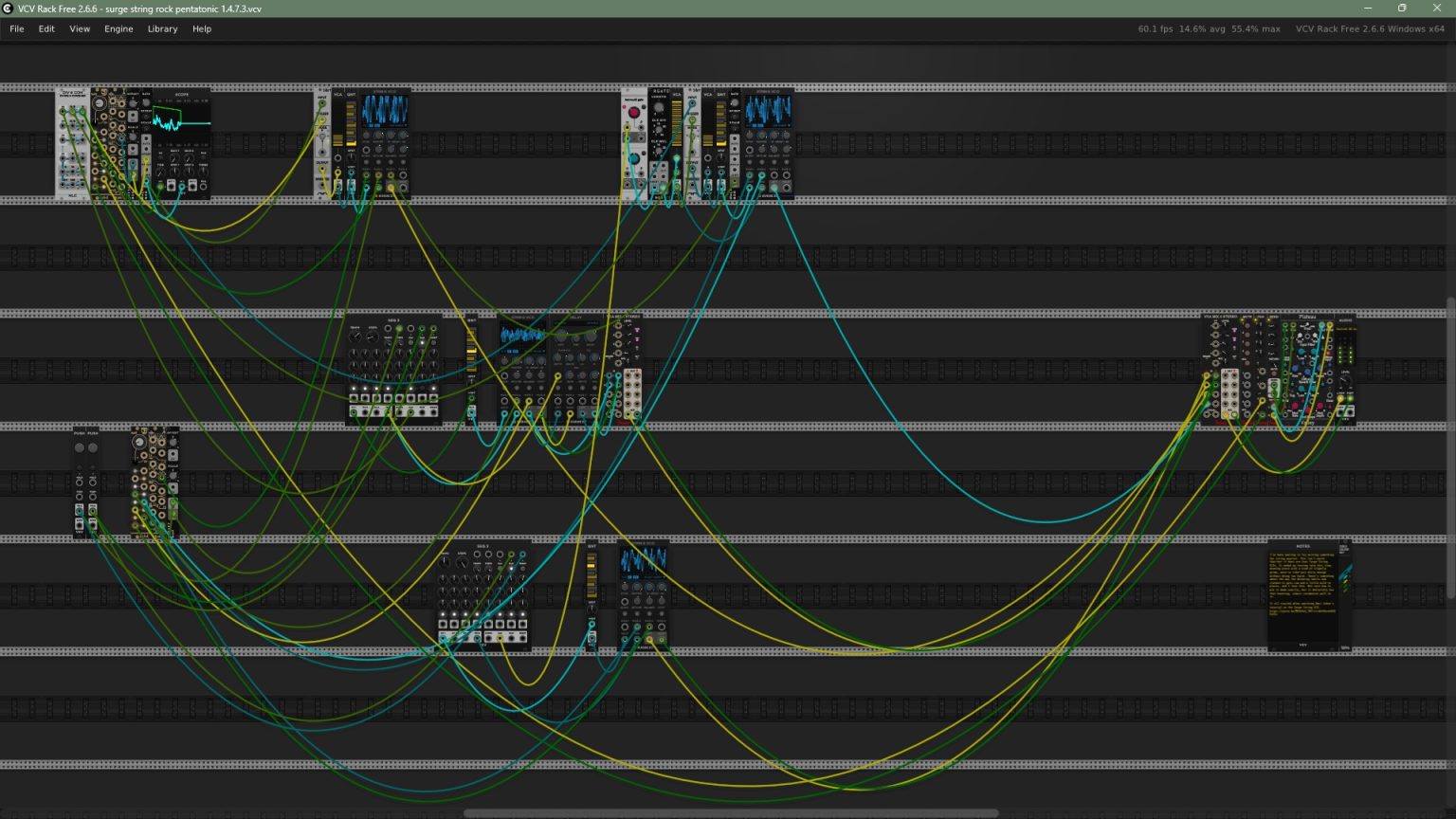Click the '60.1 fps' performance readout

(x=1156, y=28)
